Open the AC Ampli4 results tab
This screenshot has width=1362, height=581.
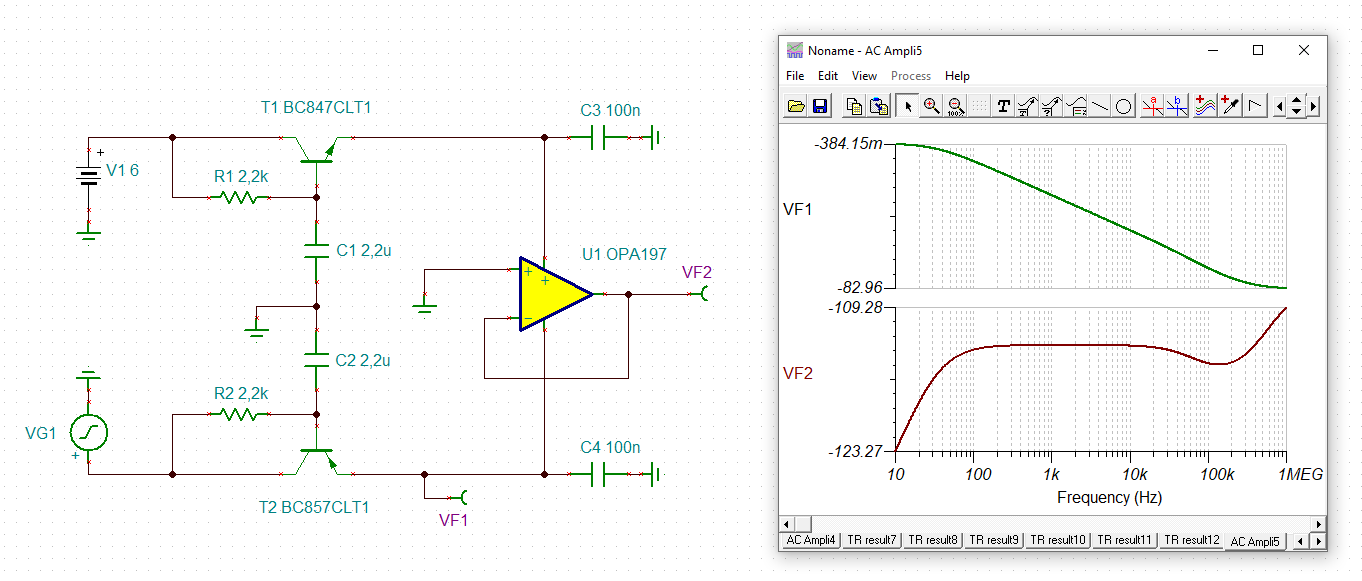point(810,540)
